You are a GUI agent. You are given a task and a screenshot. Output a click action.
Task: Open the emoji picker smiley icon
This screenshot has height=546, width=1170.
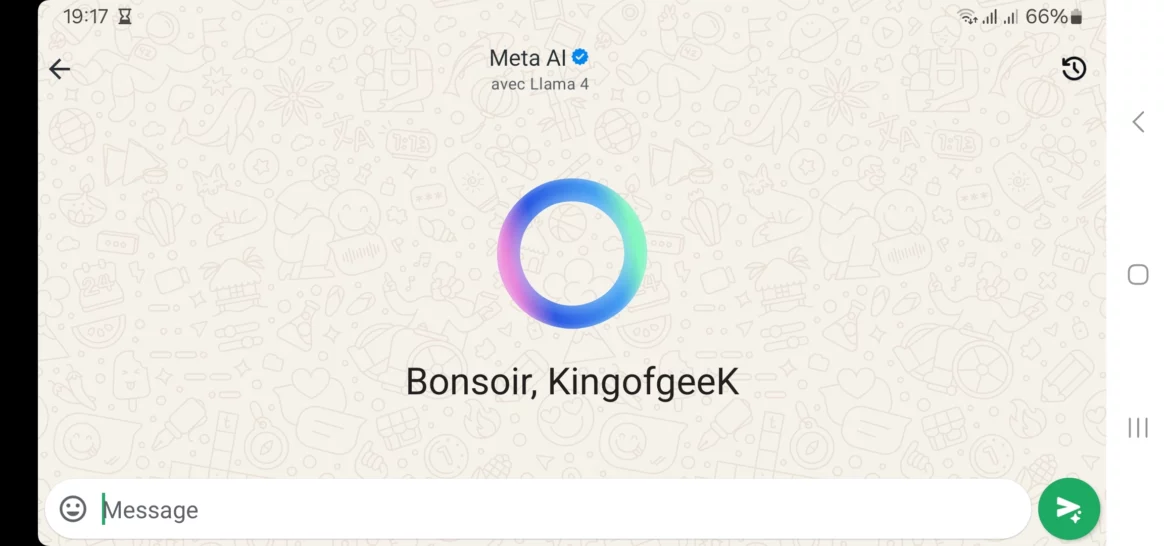[73, 509]
